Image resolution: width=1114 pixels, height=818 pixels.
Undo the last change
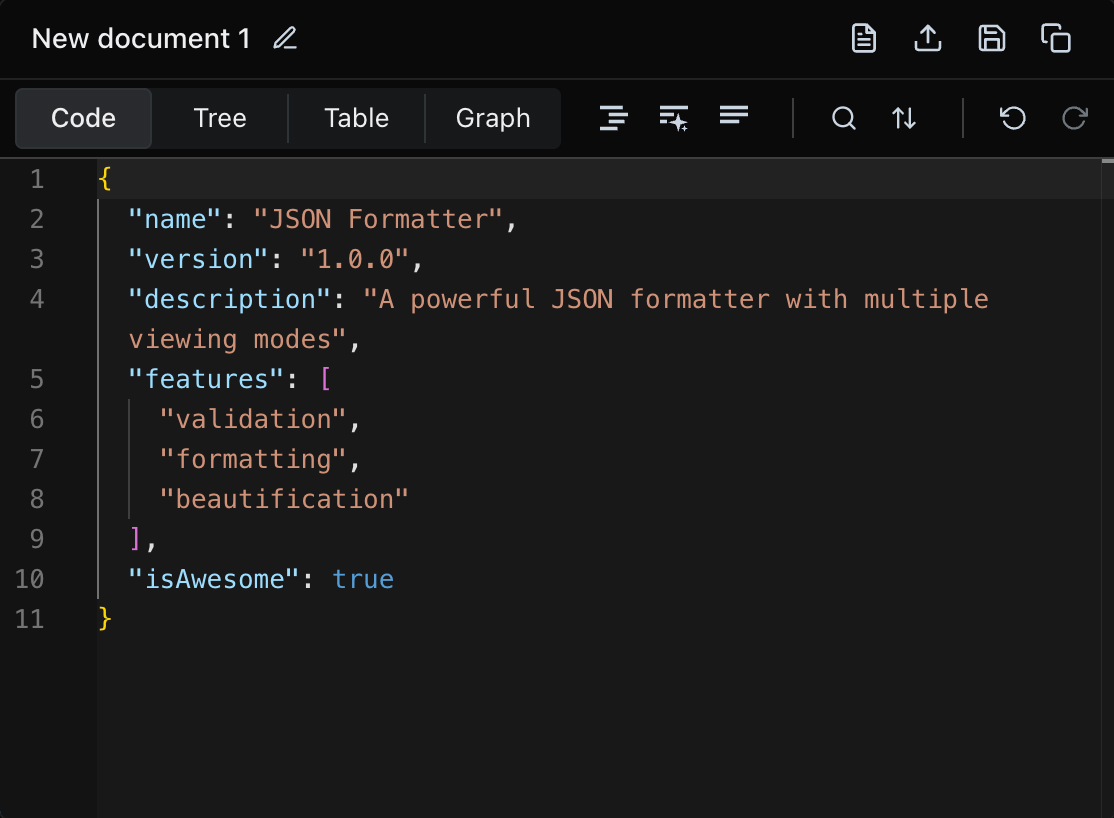pos(1012,118)
